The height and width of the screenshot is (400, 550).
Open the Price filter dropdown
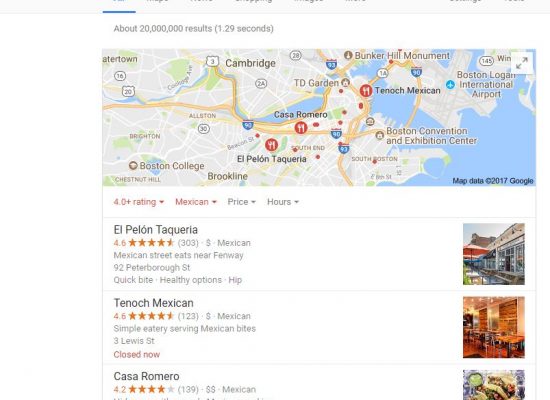click(x=241, y=202)
